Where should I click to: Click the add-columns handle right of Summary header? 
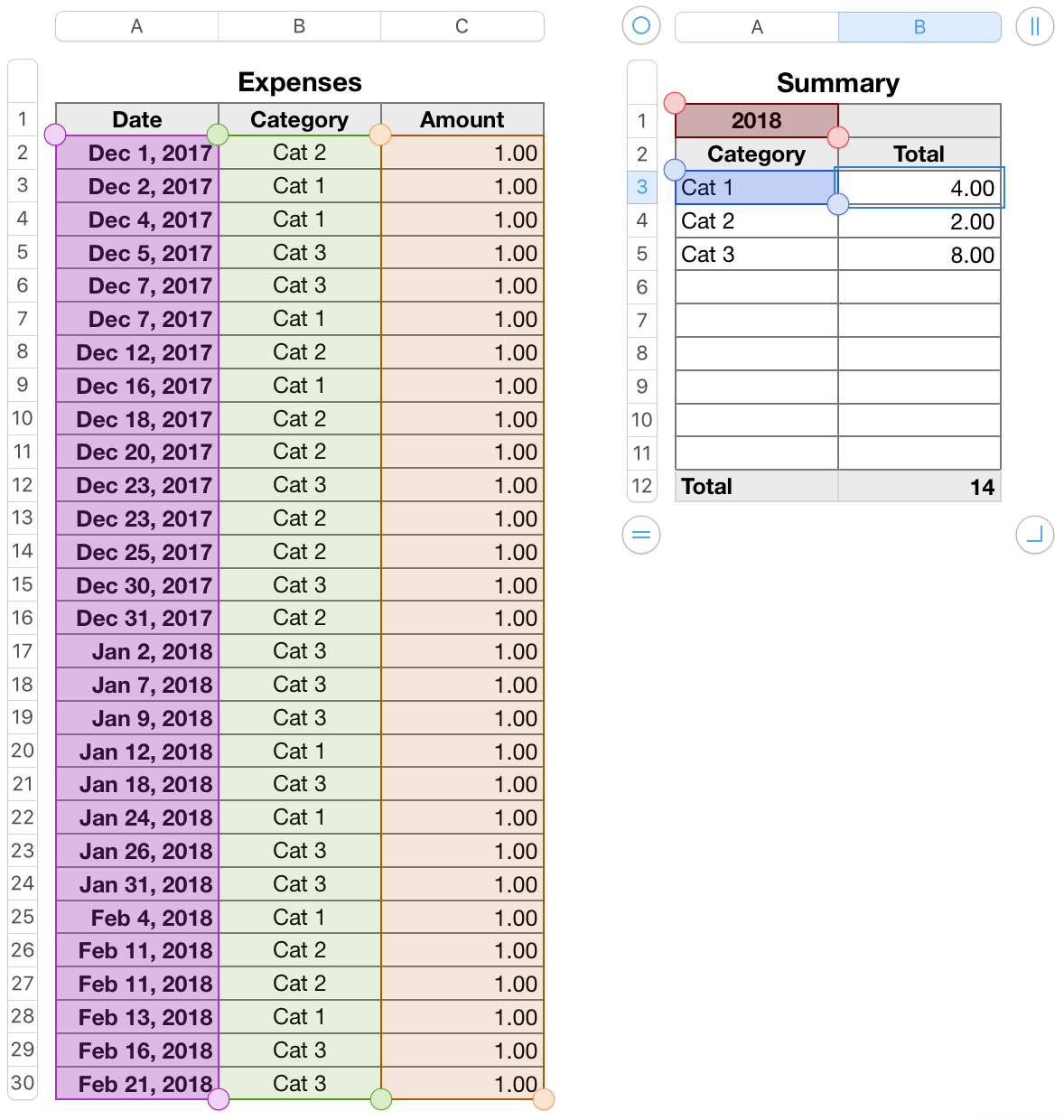(x=1035, y=26)
